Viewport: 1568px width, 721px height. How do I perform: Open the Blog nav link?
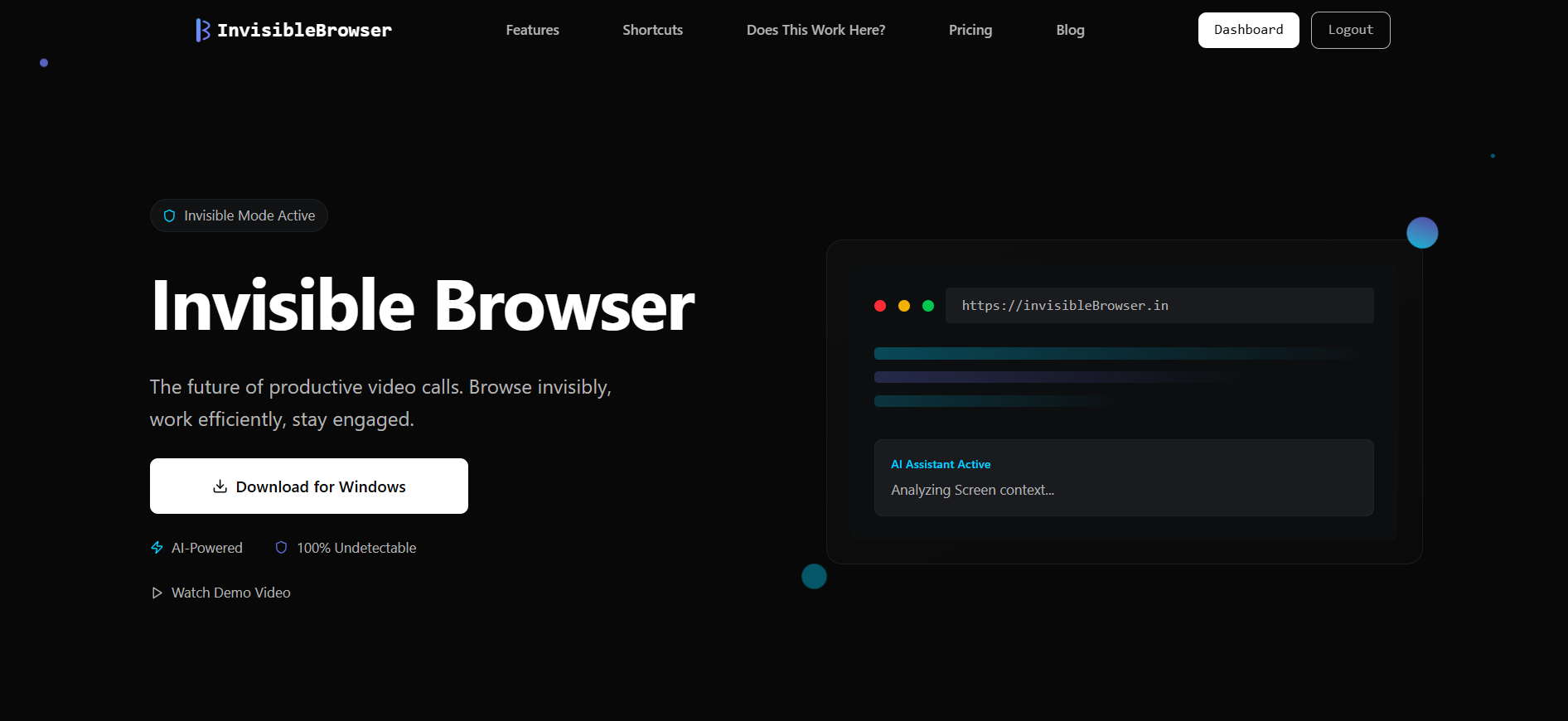pos(1070,30)
